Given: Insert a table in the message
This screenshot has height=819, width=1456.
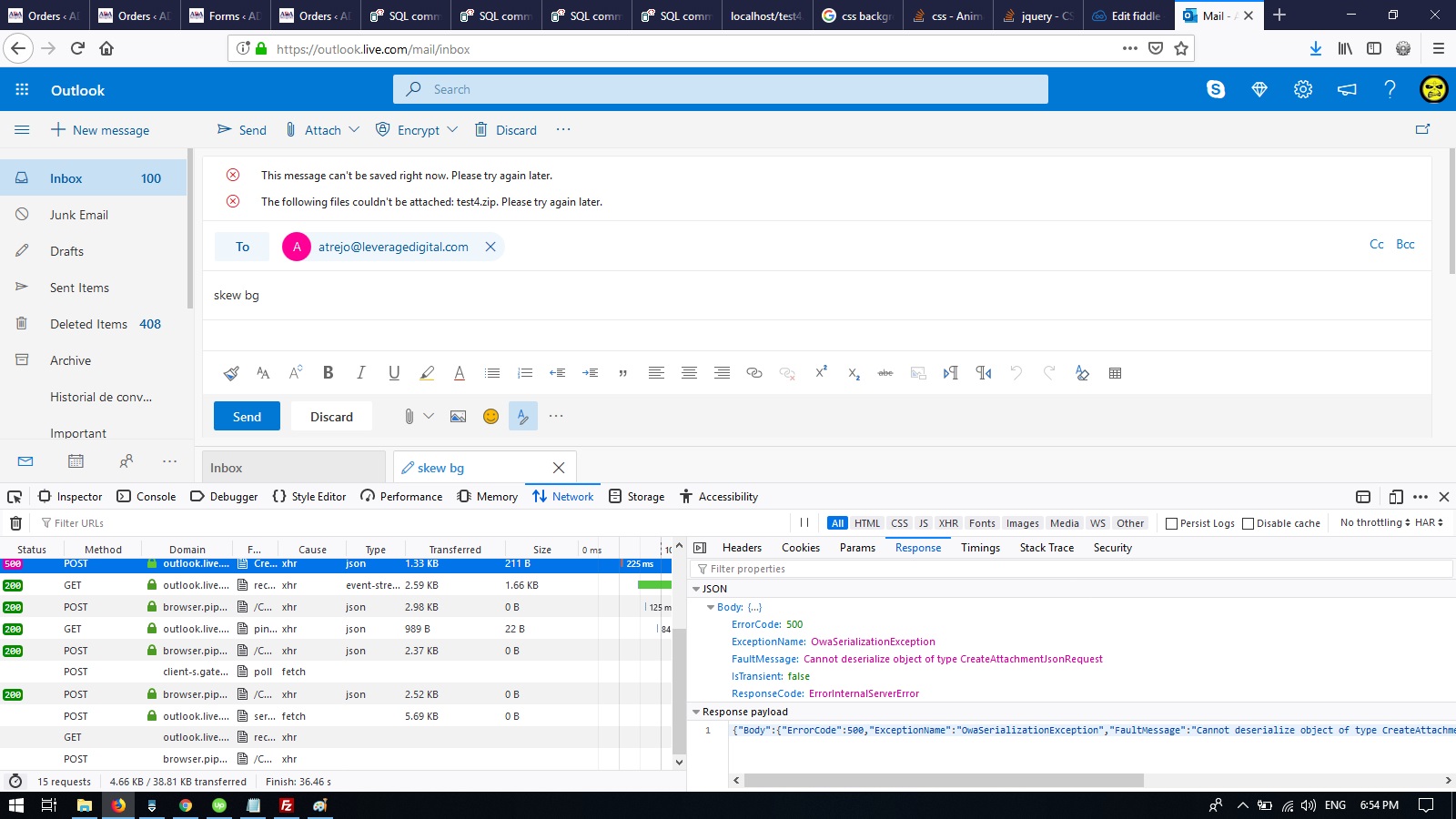Looking at the screenshot, I should [1115, 372].
